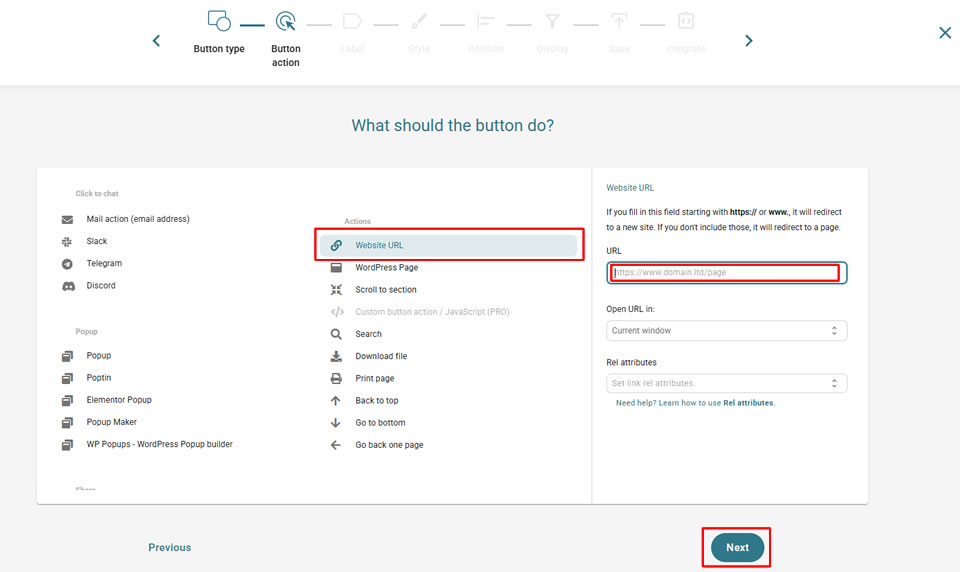Viewport: 960px width, 572px height.
Task: Select the Slack icon
Action: point(67,242)
